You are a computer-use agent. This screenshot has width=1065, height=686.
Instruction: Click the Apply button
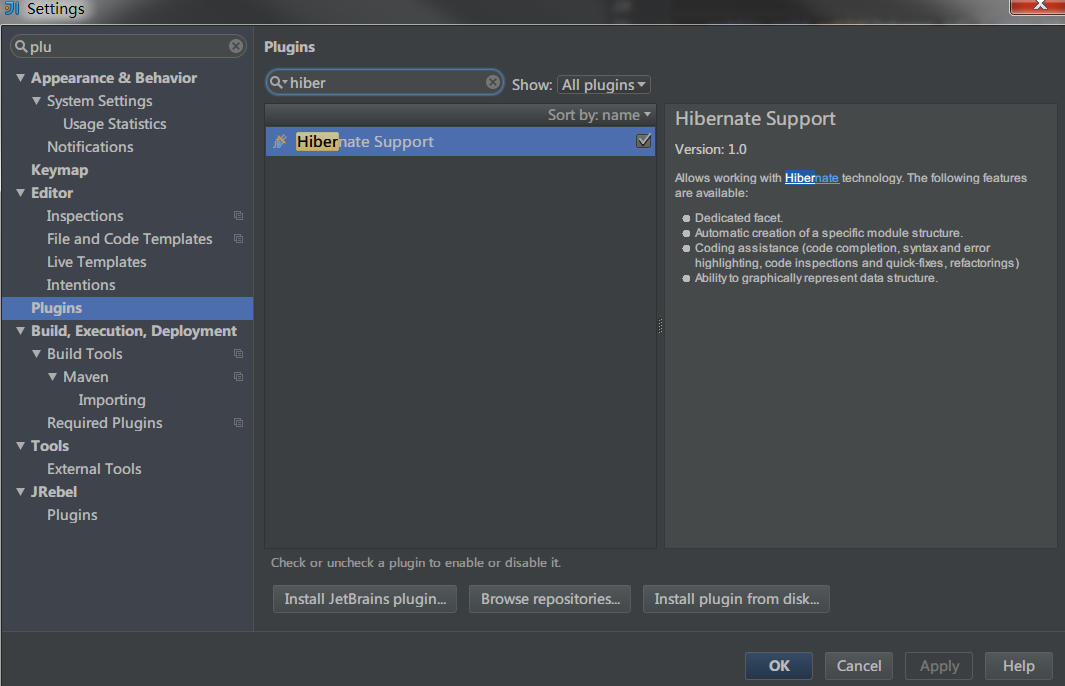(x=939, y=666)
